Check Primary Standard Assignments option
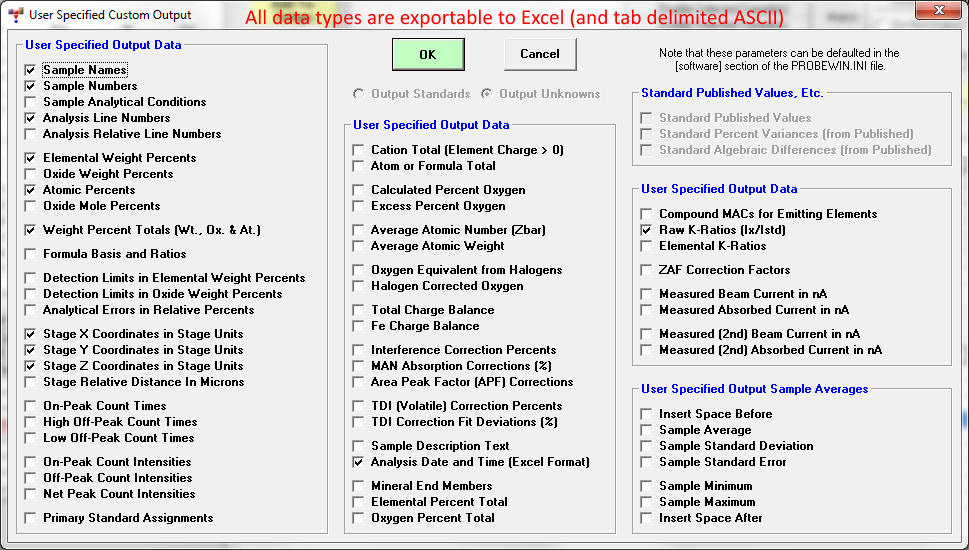The width and height of the screenshot is (969, 550). click(x=31, y=518)
